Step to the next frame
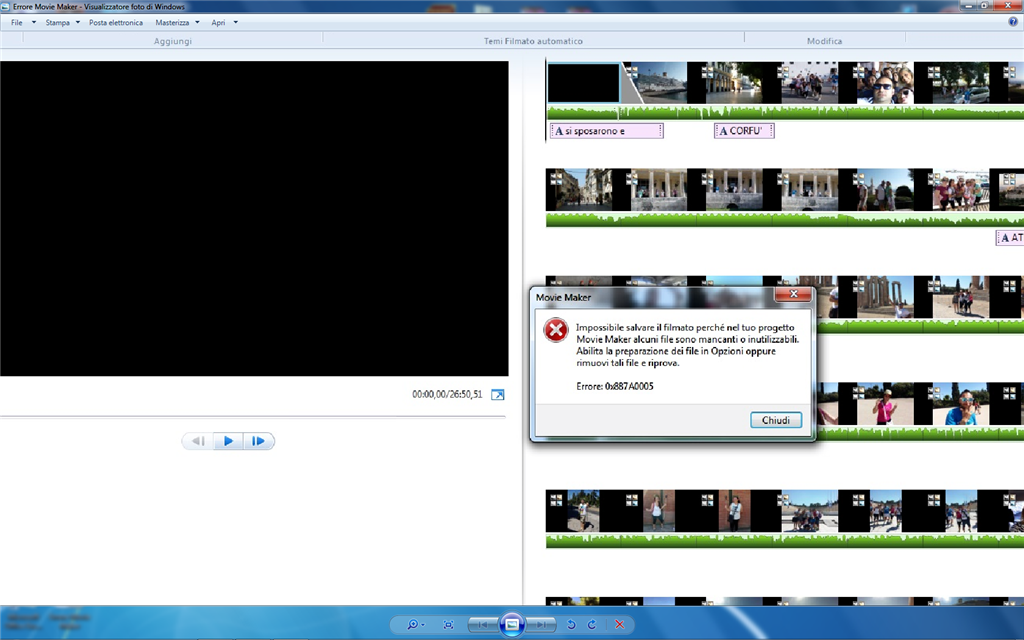 pyautogui.click(x=259, y=441)
